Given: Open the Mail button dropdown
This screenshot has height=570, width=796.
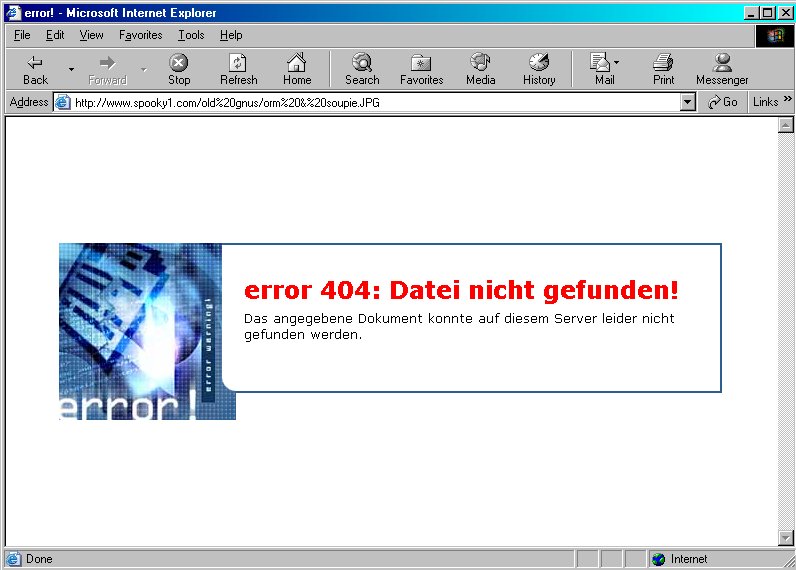Looking at the screenshot, I should coord(617,63).
